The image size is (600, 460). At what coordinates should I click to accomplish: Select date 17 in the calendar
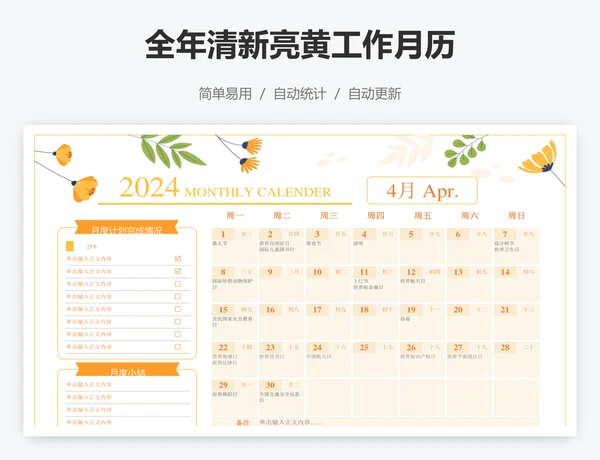click(317, 310)
